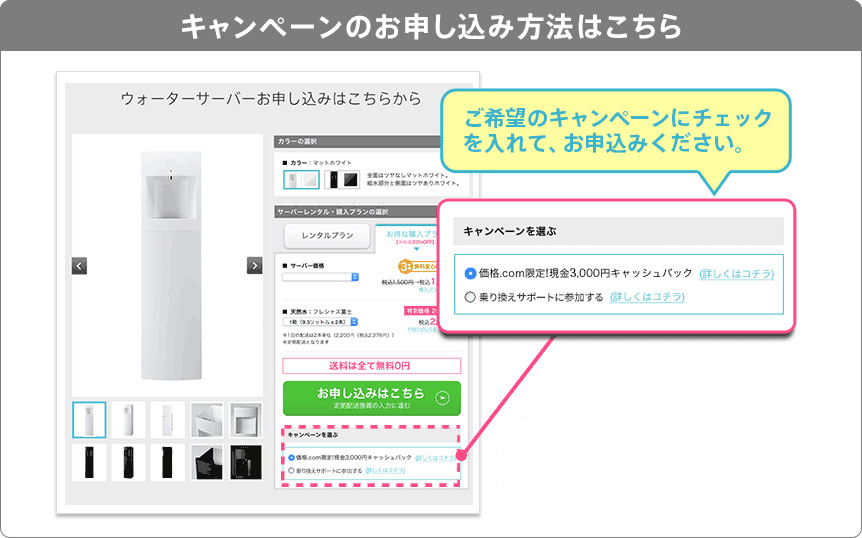Click the 送料は全て無料0円 banner
862x538 pixels.
pos(372,366)
